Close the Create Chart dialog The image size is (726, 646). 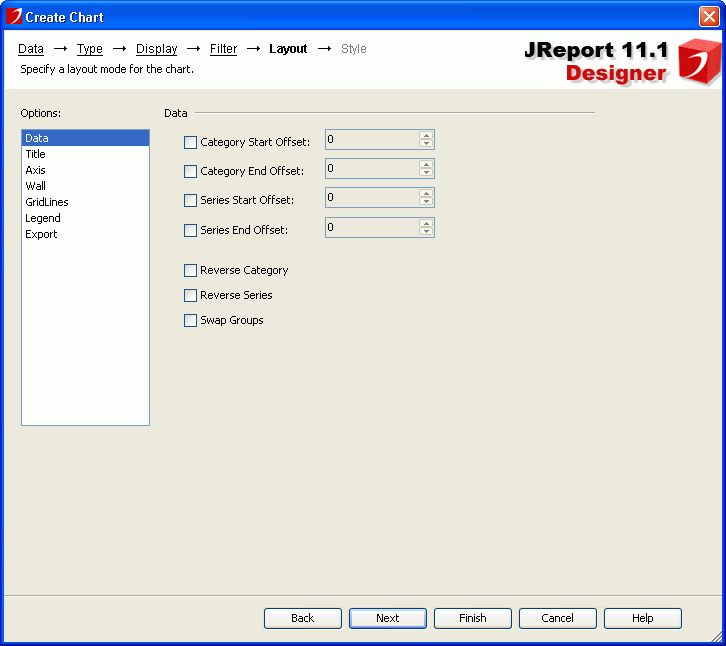(x=709, y=17)
